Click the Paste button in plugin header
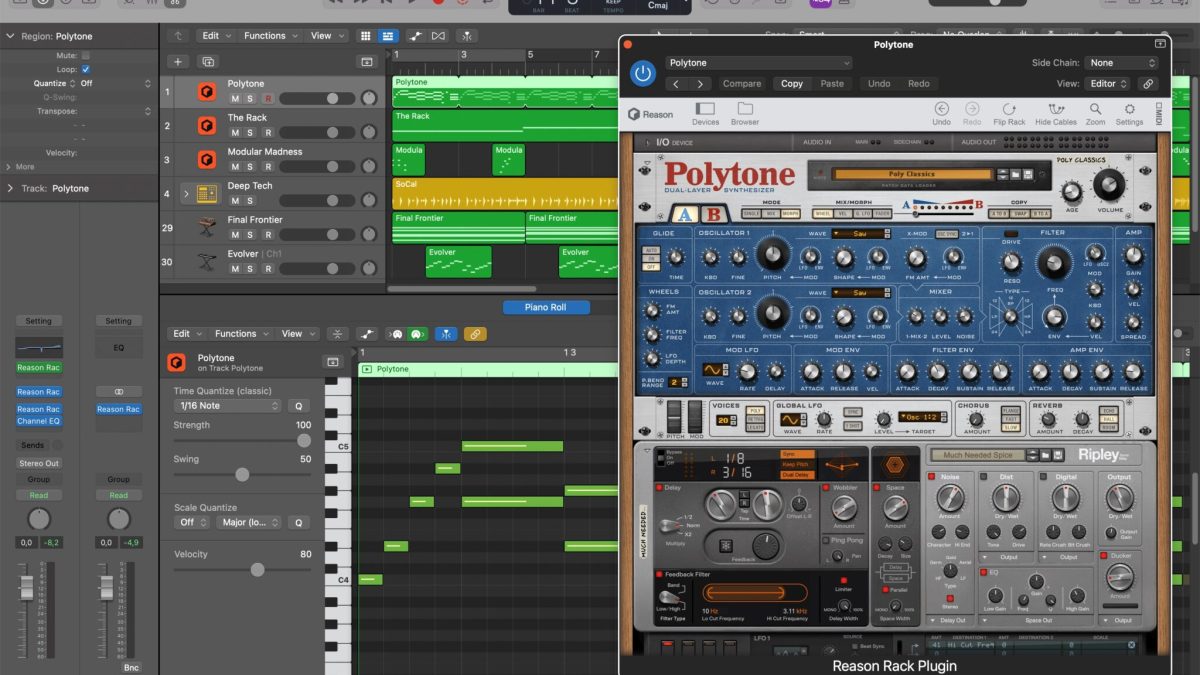 click(832, 84)
